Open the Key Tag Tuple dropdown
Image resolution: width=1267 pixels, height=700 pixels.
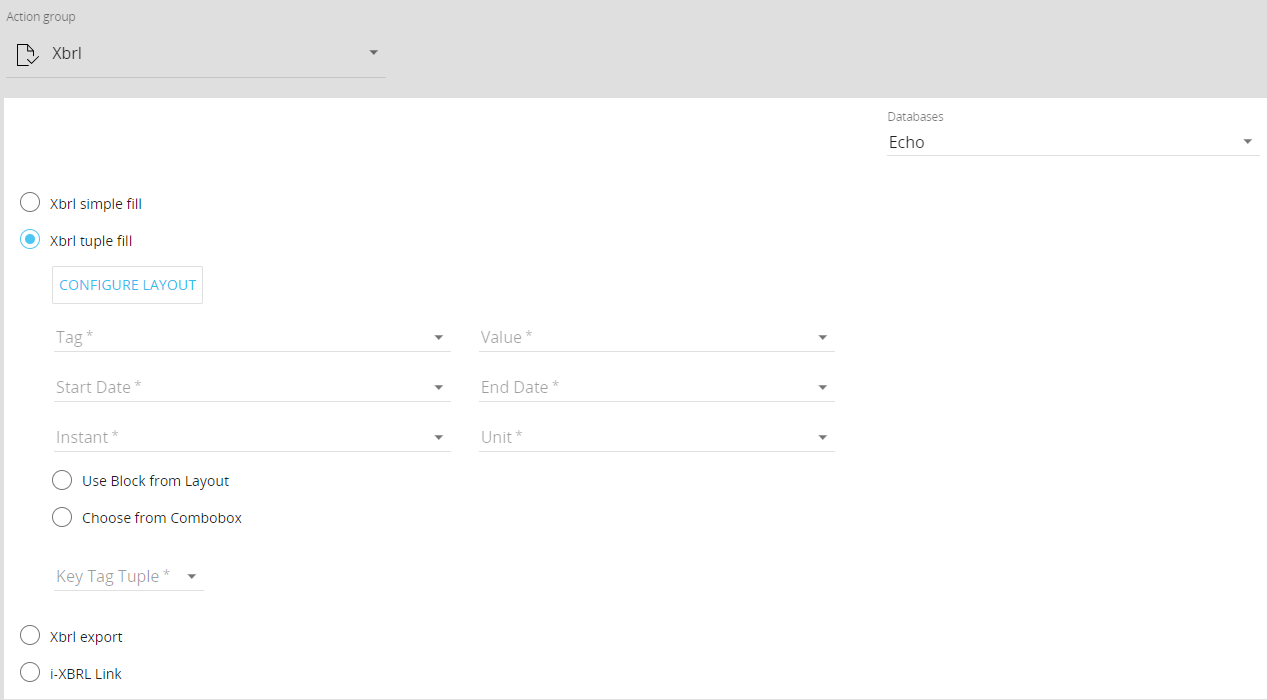(x=128, y=576)
